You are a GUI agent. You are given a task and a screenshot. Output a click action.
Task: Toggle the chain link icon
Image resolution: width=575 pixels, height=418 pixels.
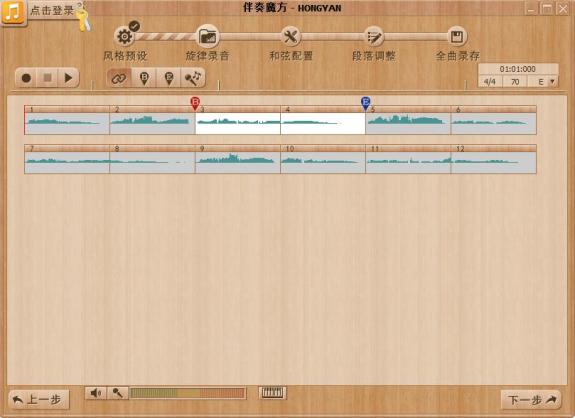pyautogui.click(x=119, y=78)
